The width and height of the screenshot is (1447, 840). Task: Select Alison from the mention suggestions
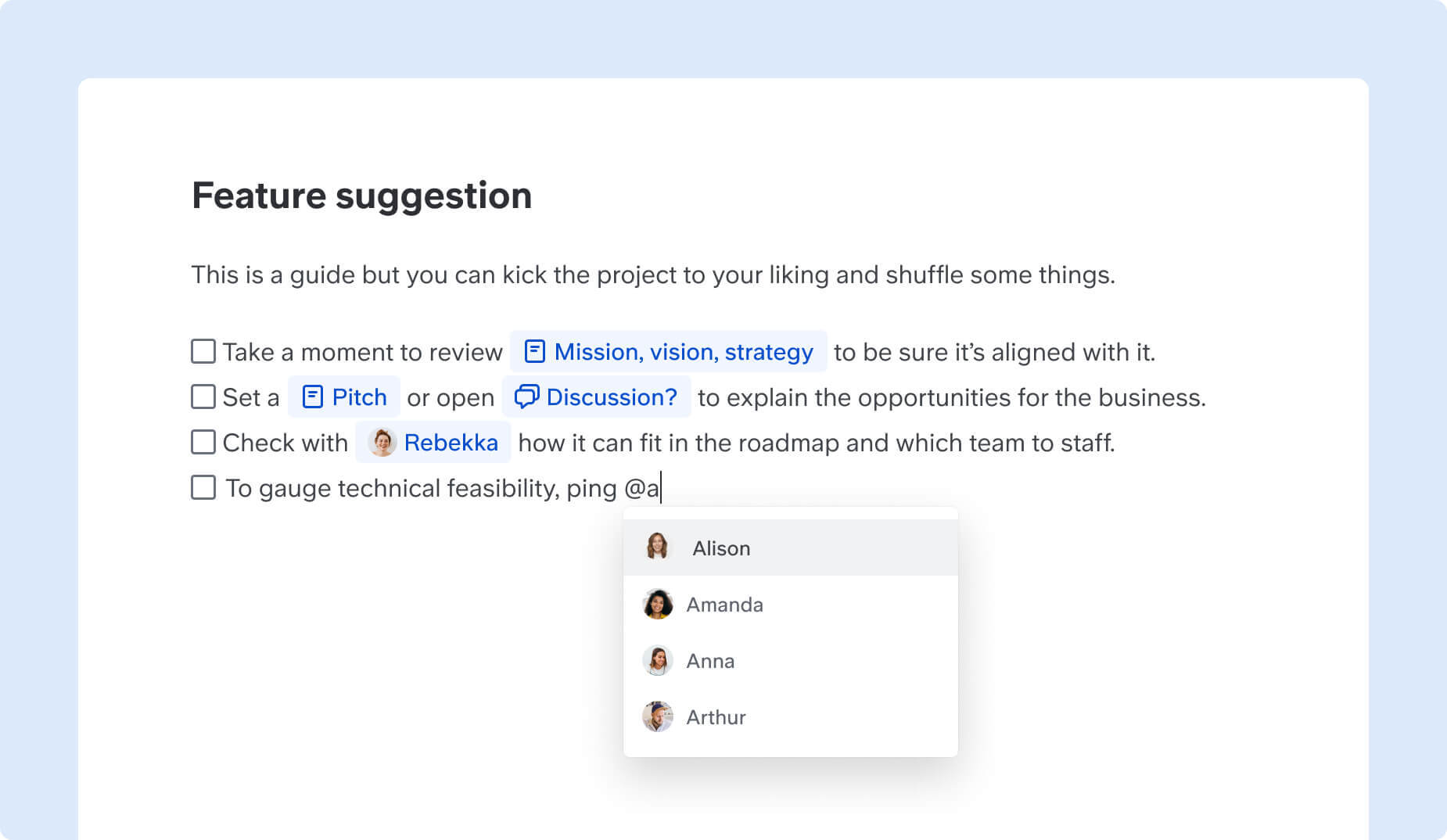click(790, 547)
